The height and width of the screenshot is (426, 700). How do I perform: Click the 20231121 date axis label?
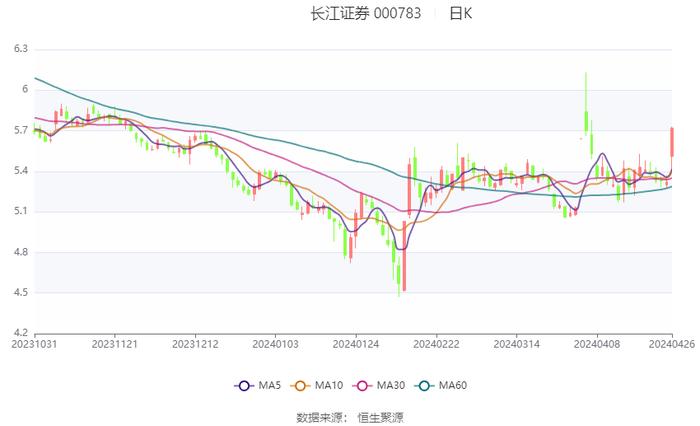tap(115, 343)
